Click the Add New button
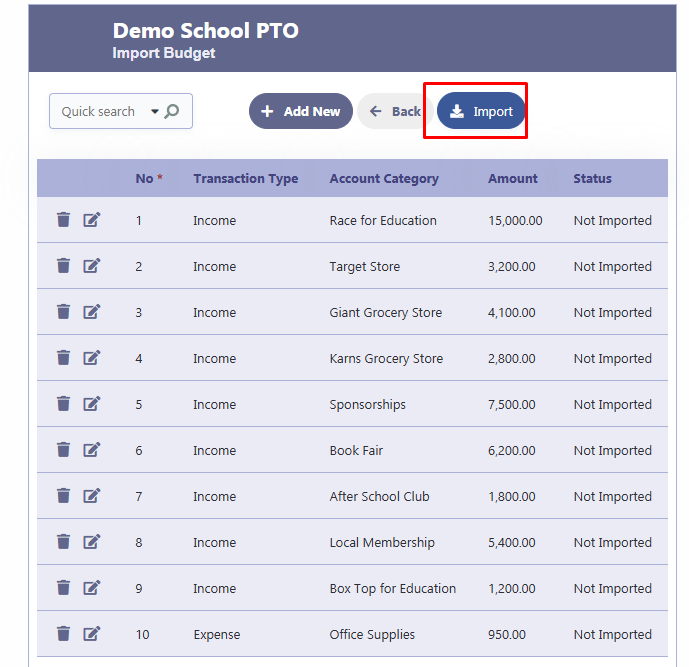Viewport: 689px width, 667px height. click(x=300, y=111)
